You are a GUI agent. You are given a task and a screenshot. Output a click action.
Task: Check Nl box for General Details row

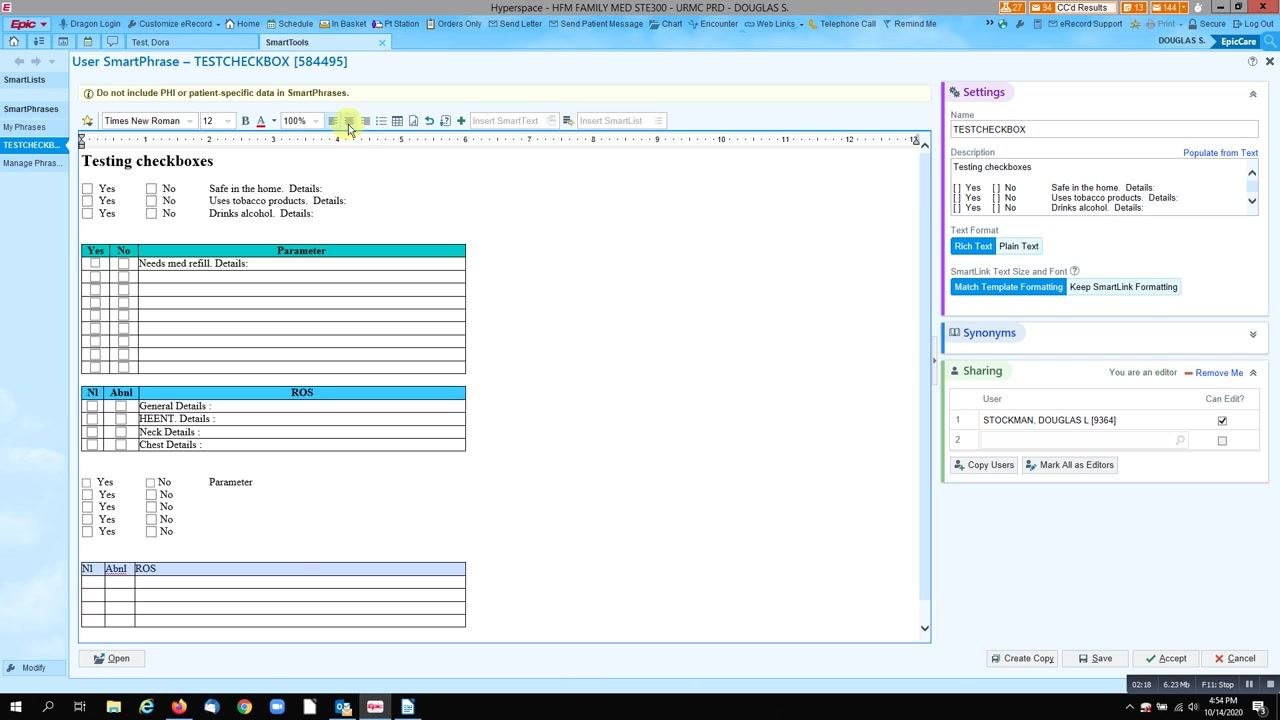tap(93, 406)
